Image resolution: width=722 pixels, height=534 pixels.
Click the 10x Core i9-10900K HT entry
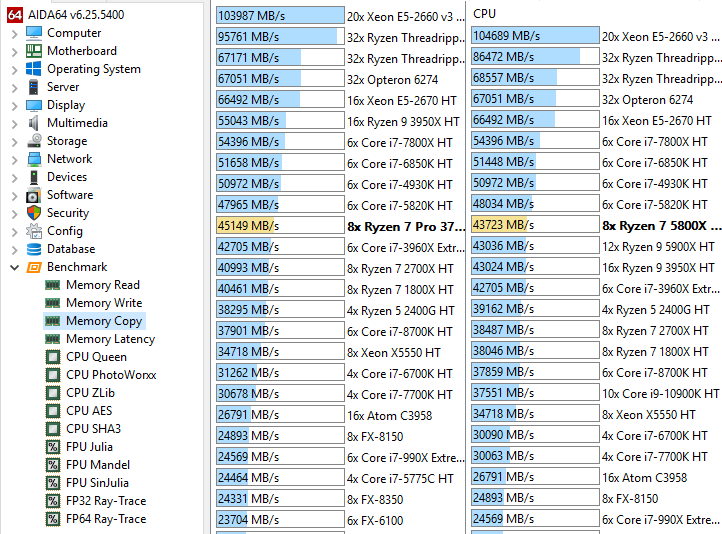660,394
